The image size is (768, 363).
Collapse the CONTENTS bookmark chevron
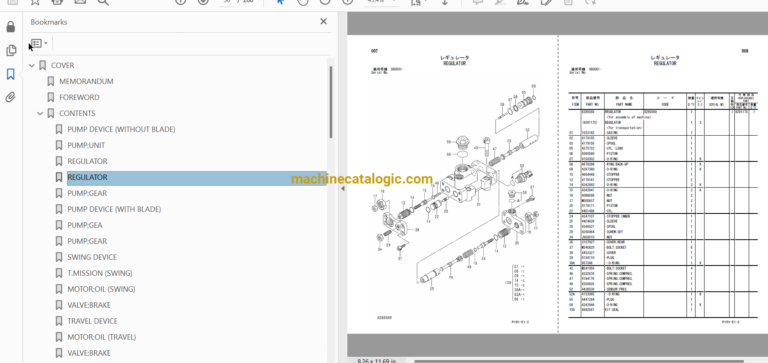(40, 113)
